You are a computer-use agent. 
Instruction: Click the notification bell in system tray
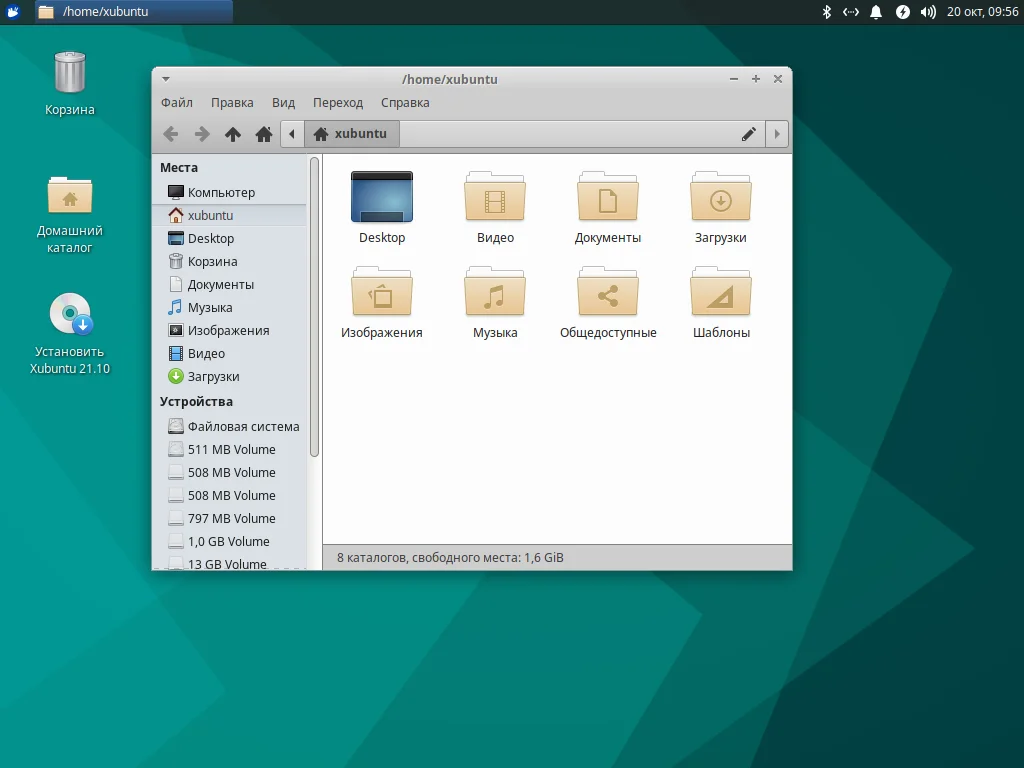pos(876,12)
